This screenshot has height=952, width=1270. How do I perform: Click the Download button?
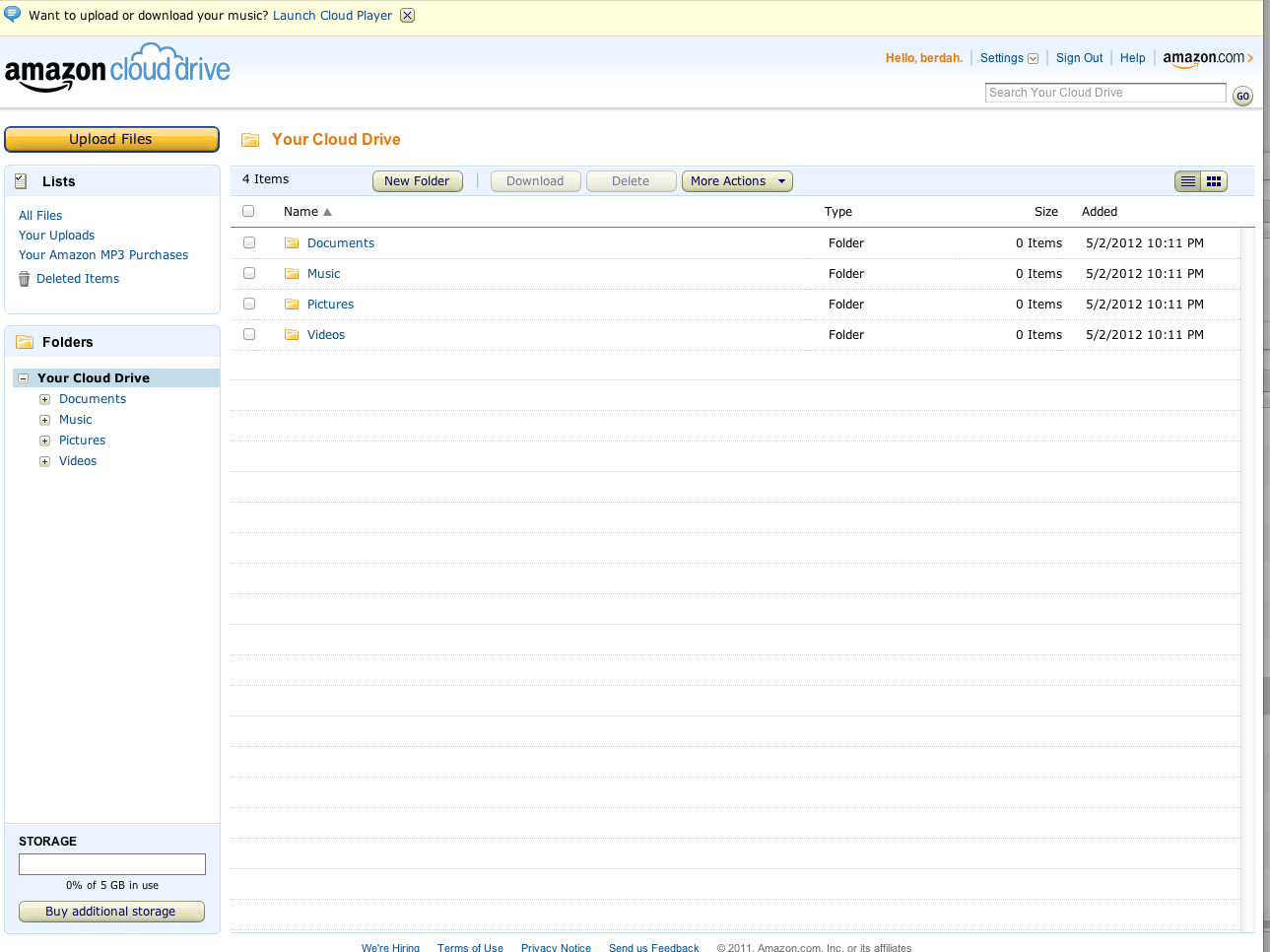pyautogui.click(x=535, y=181)
